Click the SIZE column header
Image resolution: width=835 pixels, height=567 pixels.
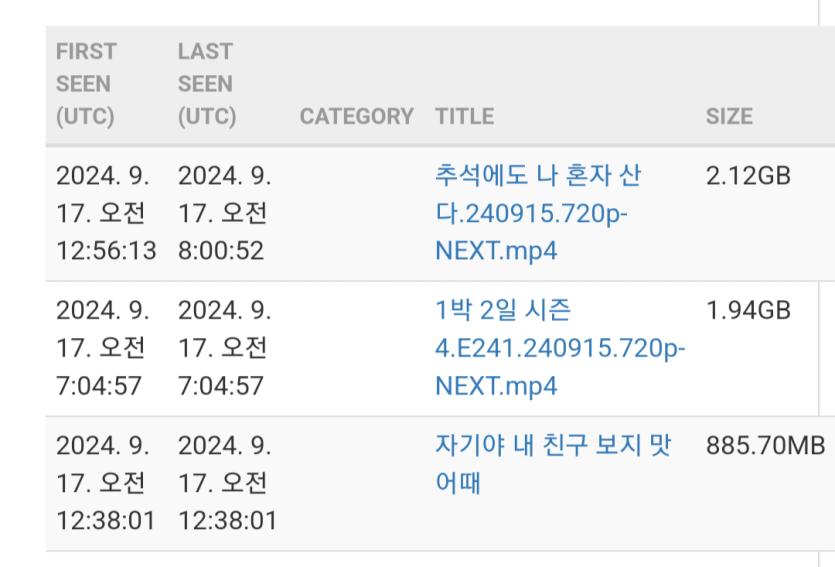730,116
